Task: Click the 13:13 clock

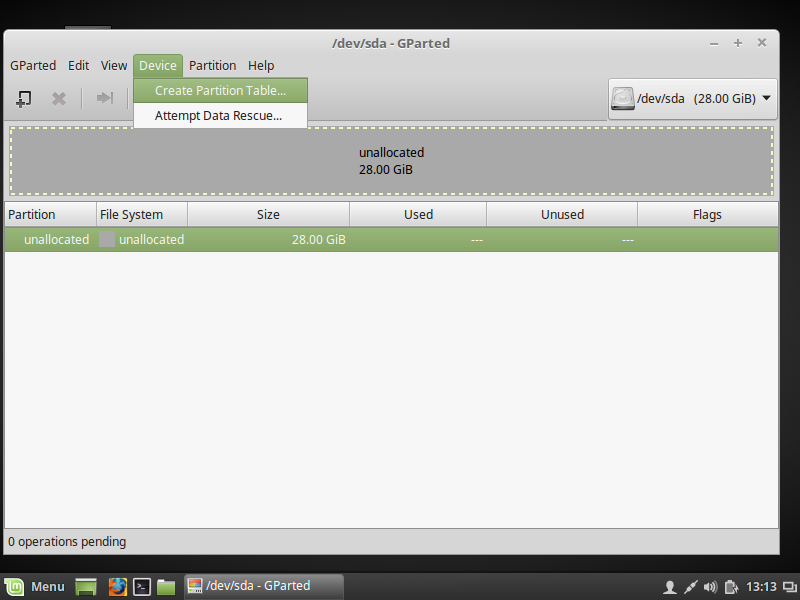Action: [x=761, y=587]
